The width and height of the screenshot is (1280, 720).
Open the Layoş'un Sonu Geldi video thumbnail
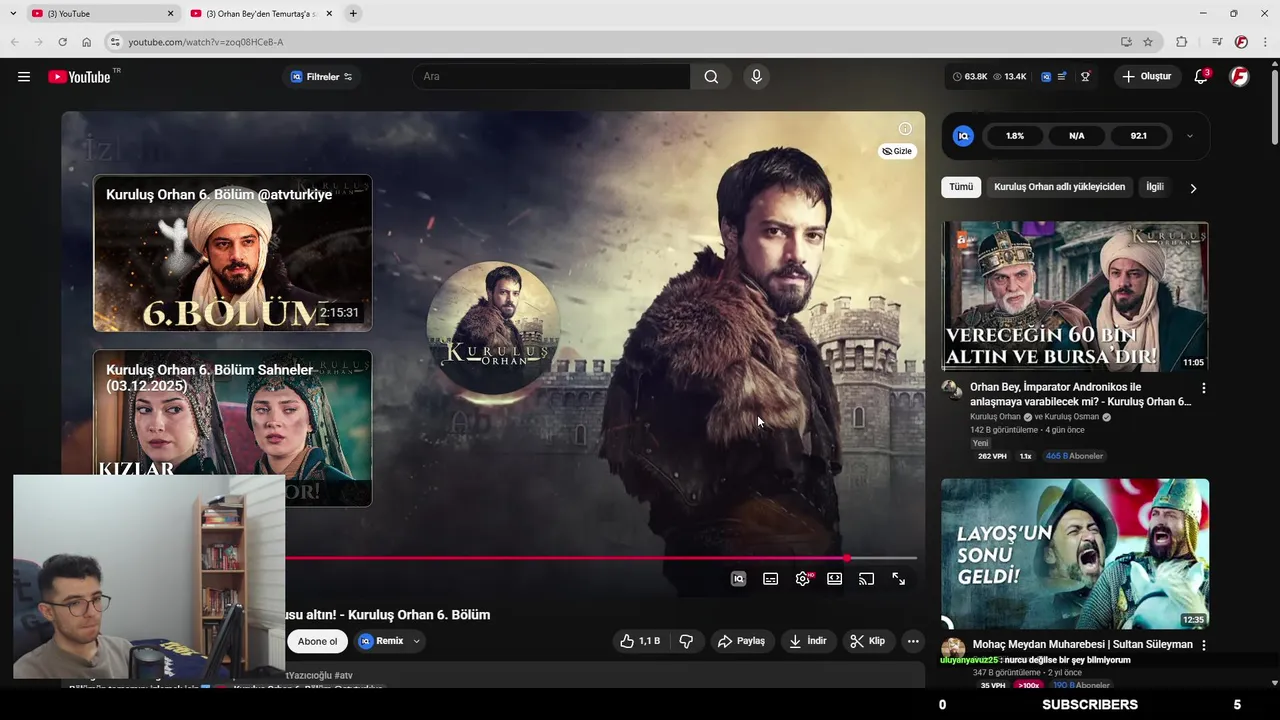tap(1075, 553)
